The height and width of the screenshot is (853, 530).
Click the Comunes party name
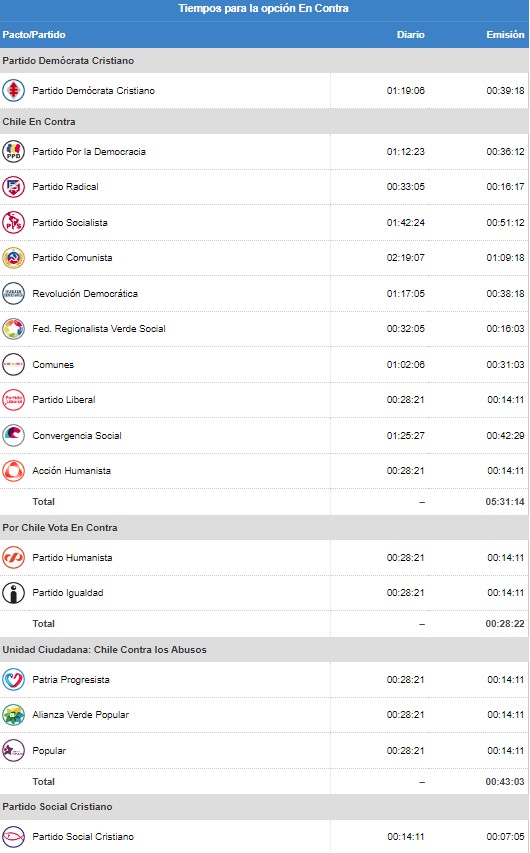53,364
